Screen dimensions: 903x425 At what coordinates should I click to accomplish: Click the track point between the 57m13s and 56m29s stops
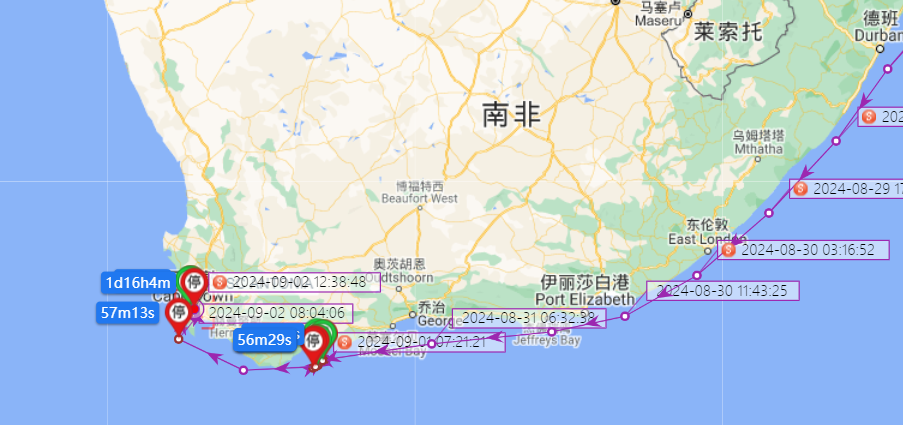pyautogui.click(x=243, y=370)
